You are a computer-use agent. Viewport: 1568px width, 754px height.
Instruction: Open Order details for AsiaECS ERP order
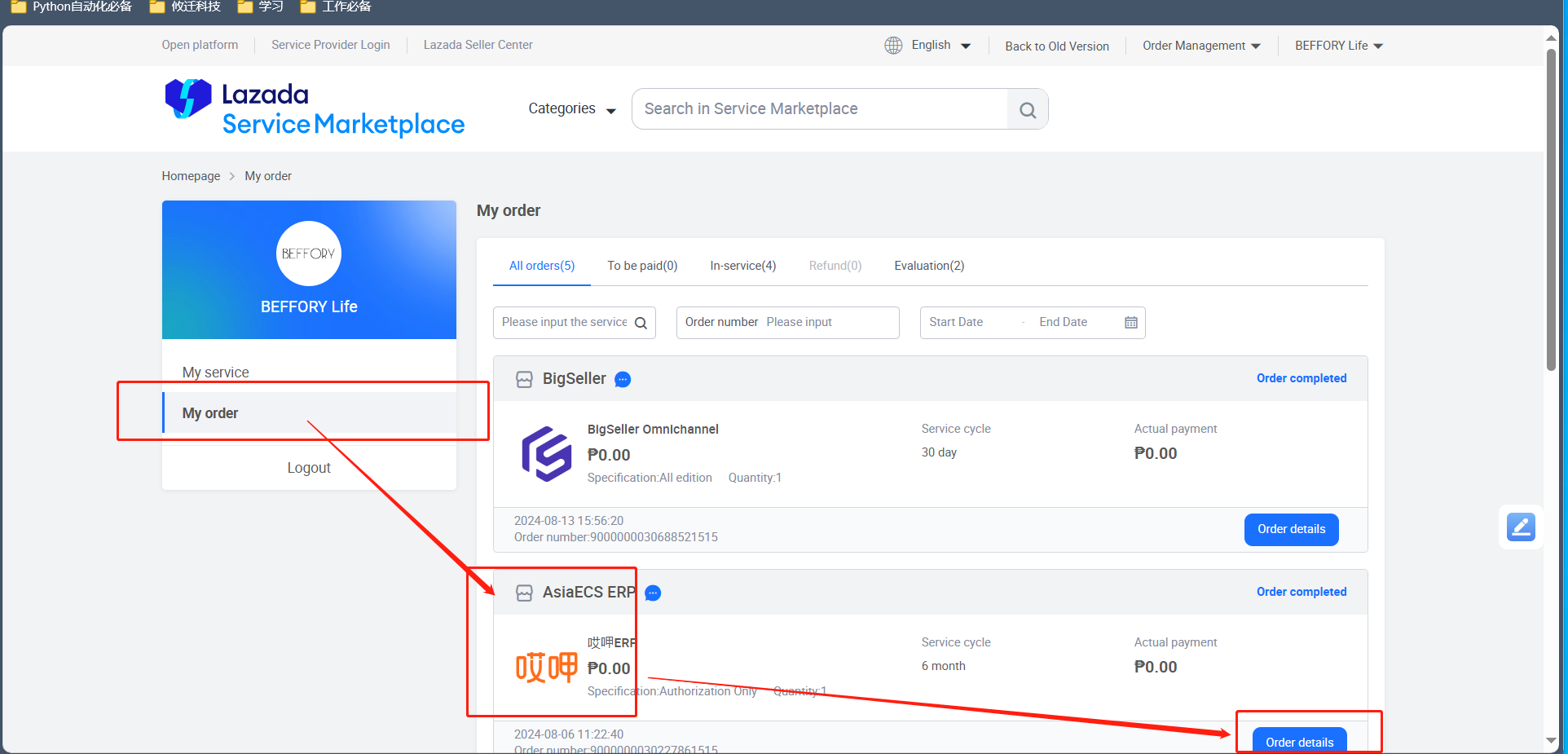pos(1299,740)
